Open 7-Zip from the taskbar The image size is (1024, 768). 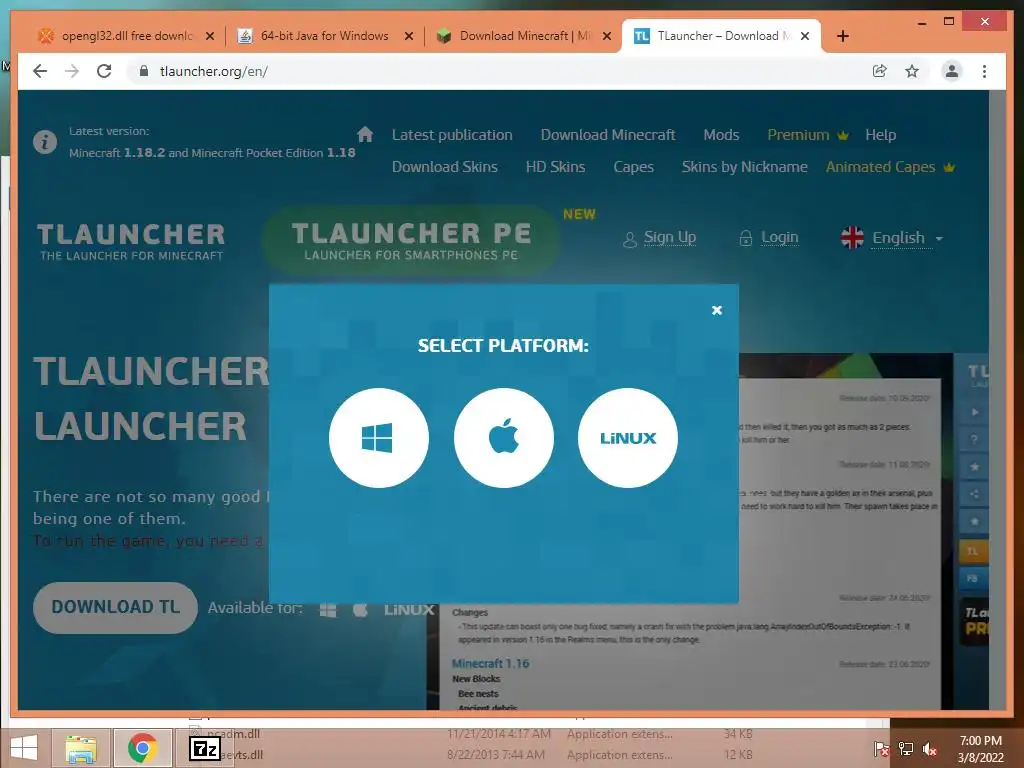(x=204, y=748)
